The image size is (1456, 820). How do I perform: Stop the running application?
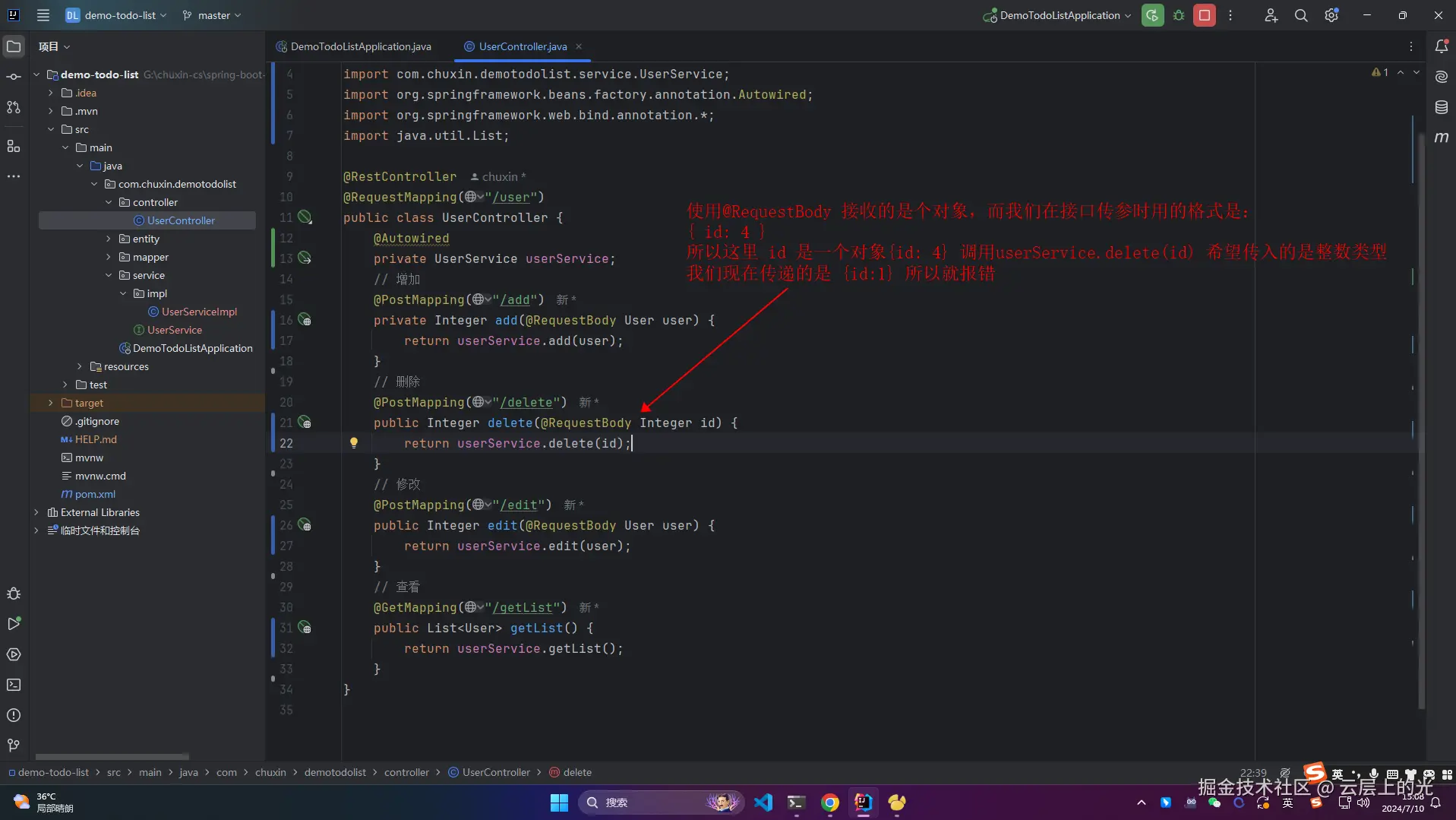pos(1205,15)
